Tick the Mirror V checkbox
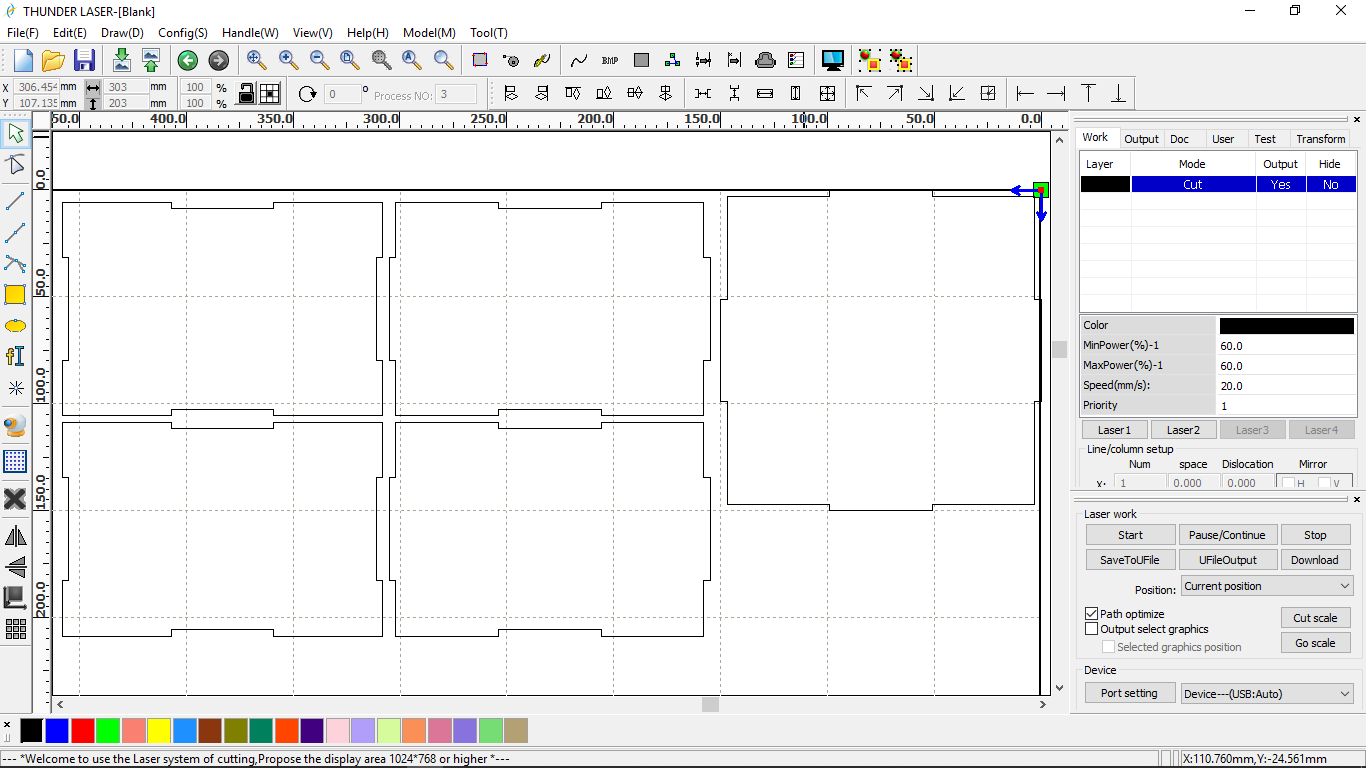This screenshot has height=768, width=1366. tap(1324, 484)
